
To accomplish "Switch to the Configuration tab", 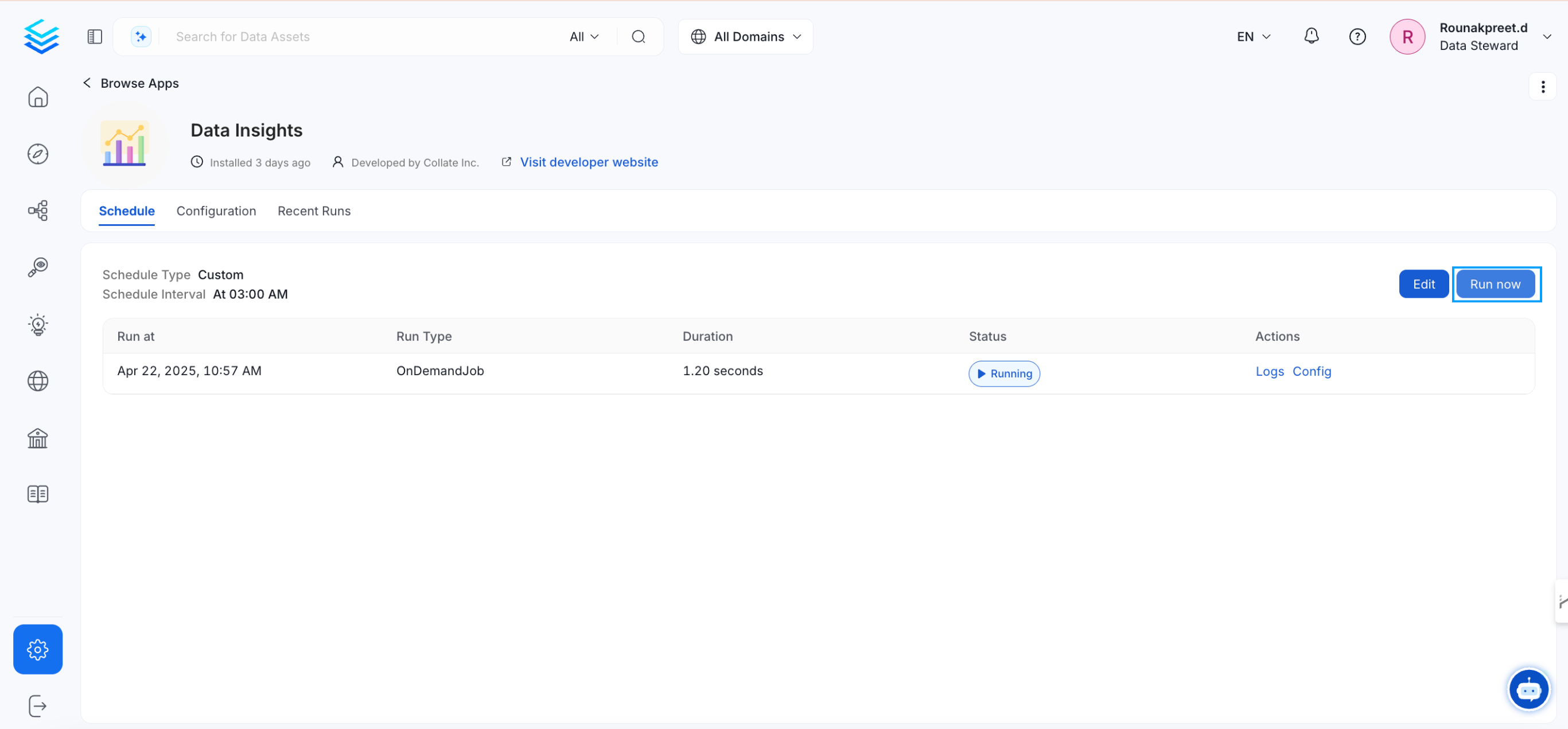I will click(216, 210).
